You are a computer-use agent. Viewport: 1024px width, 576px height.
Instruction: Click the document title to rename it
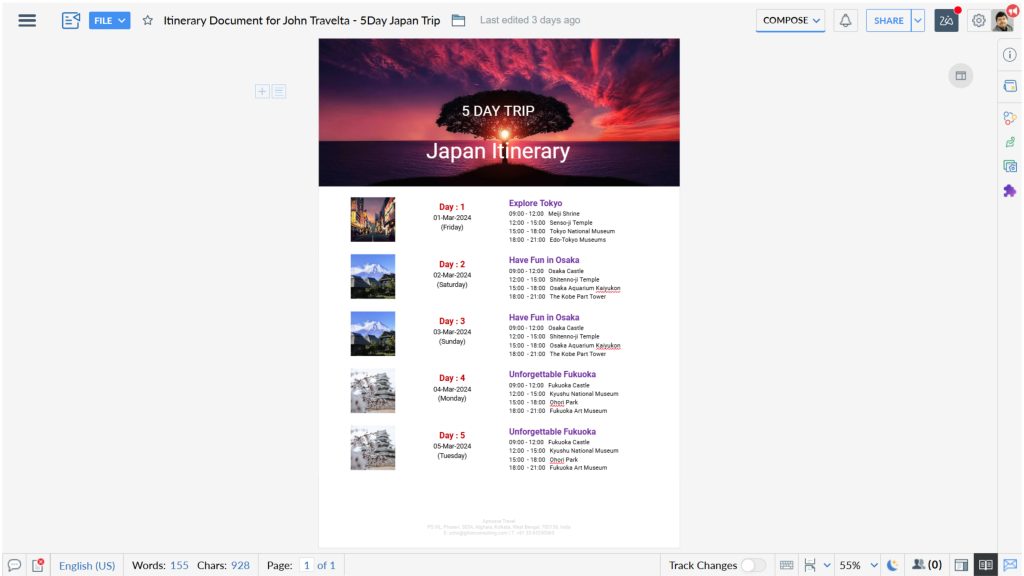point(302,20)
